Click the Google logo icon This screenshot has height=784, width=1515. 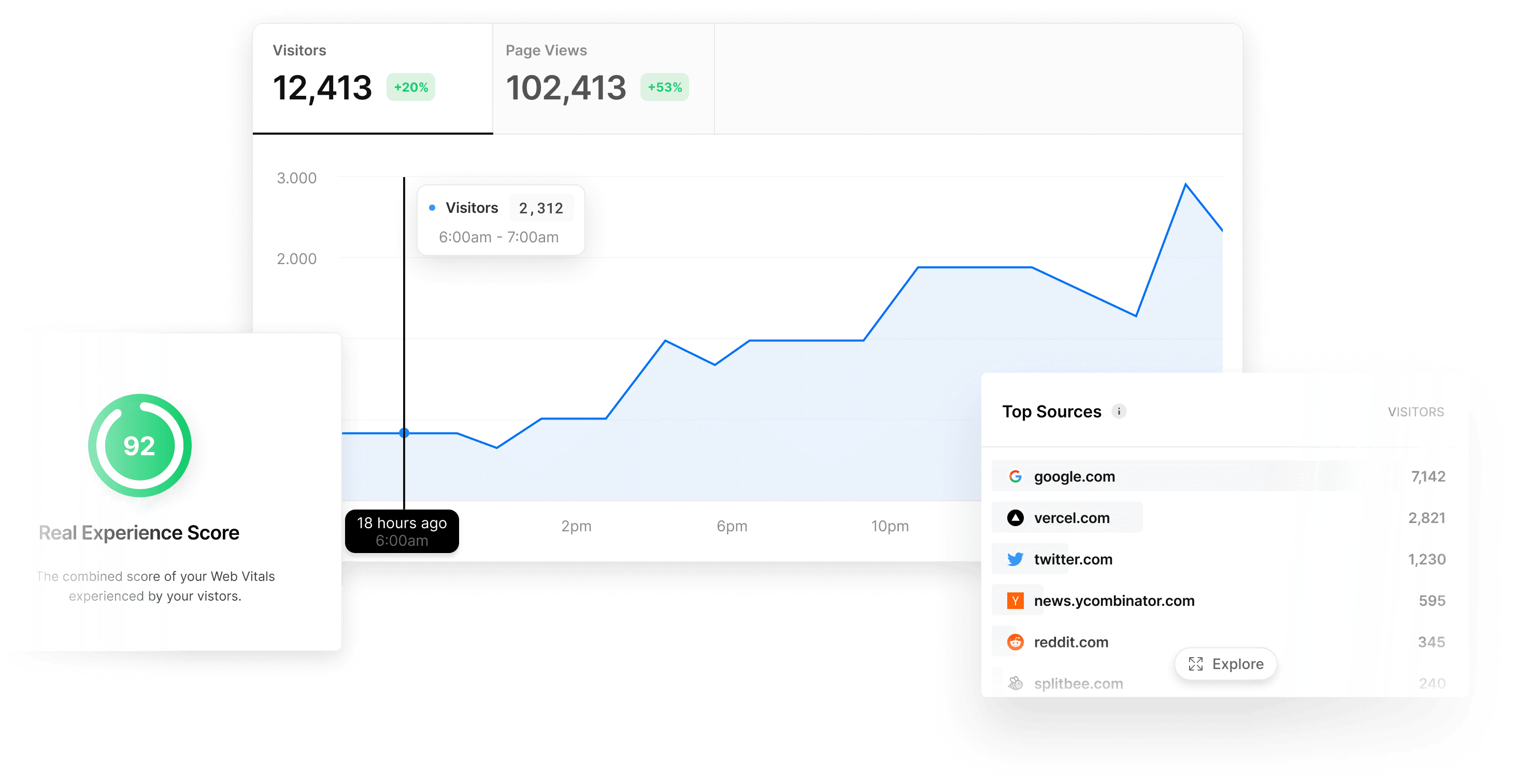(x=1015, y=476)
